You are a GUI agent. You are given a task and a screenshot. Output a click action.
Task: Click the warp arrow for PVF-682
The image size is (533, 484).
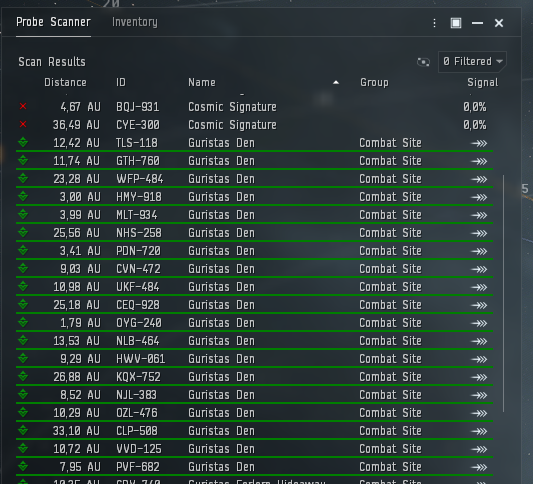[479, 467]
